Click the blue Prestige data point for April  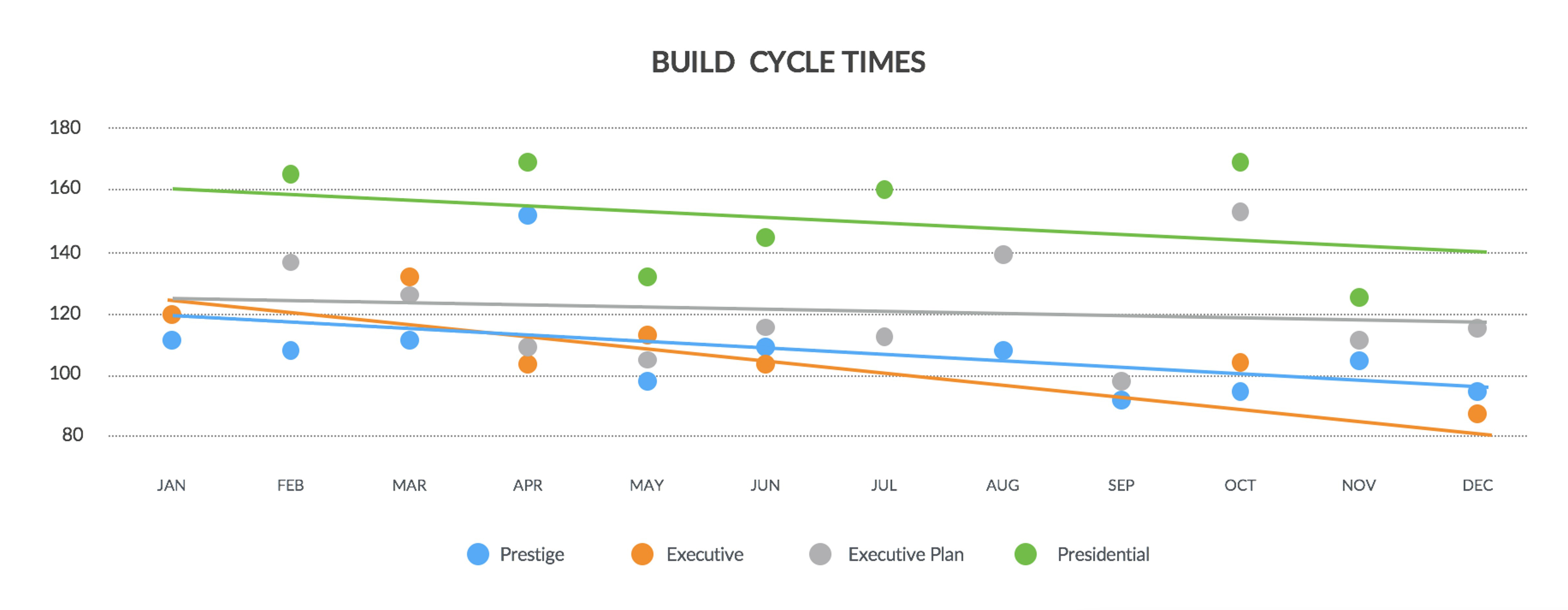528,215
